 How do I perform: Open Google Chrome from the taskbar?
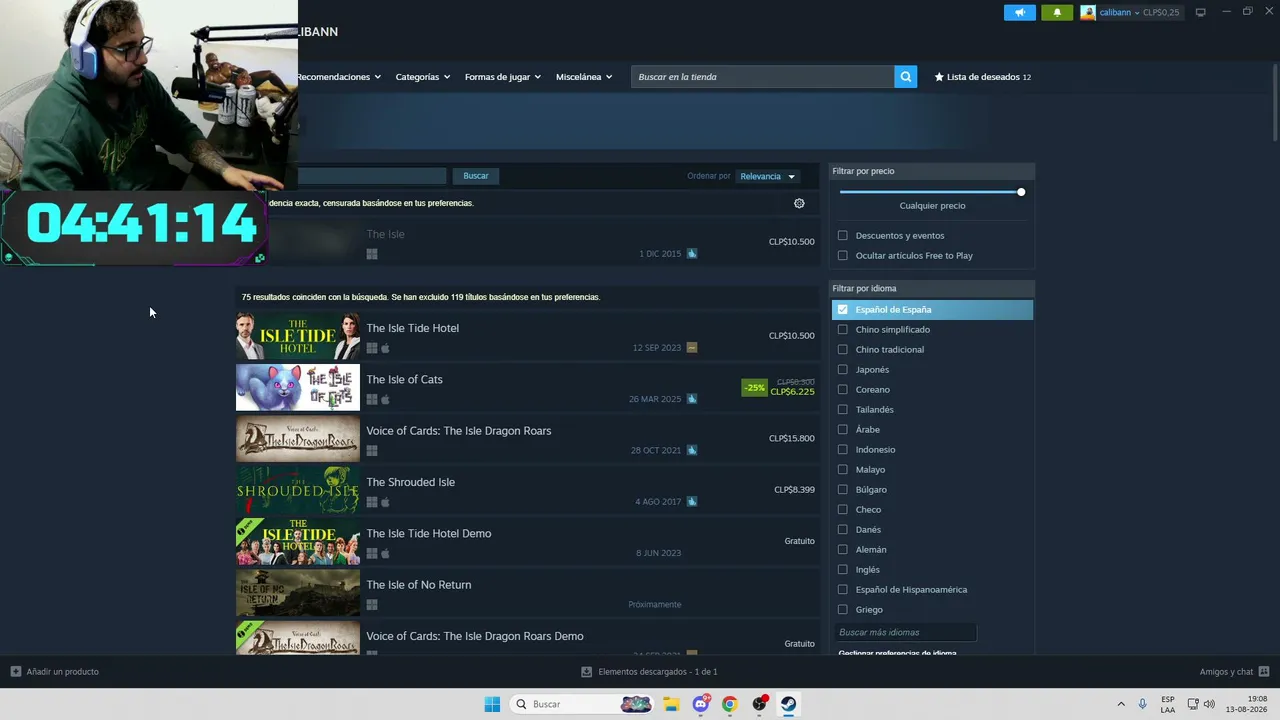point(730,704)
